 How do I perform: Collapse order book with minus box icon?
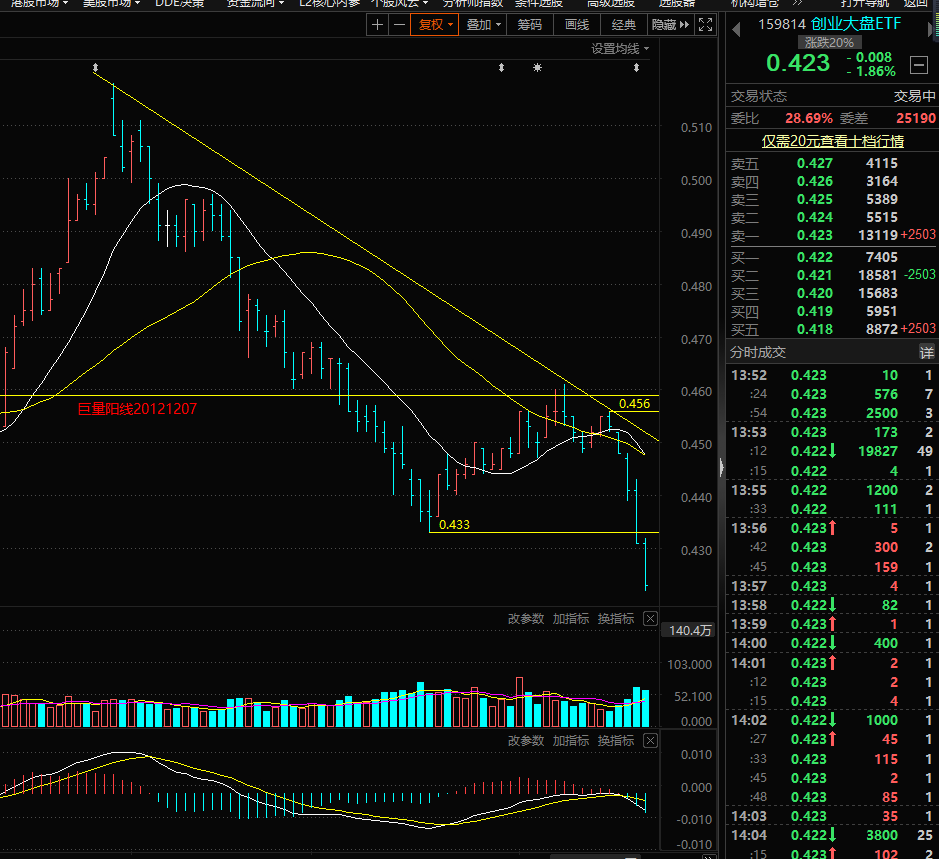pyautogui.click(x=918, y=65)
